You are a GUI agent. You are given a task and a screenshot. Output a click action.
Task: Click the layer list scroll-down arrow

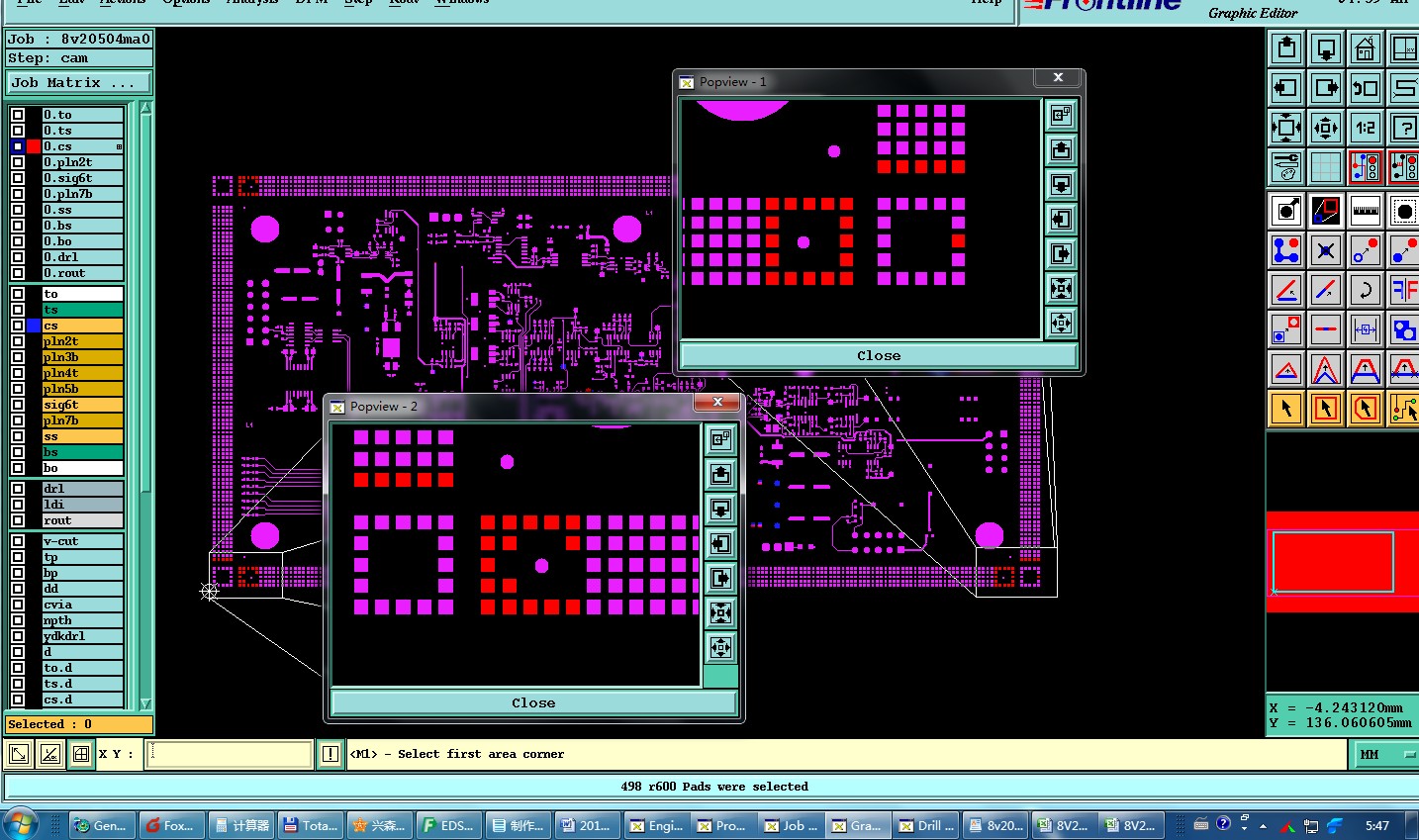point(146,703)
